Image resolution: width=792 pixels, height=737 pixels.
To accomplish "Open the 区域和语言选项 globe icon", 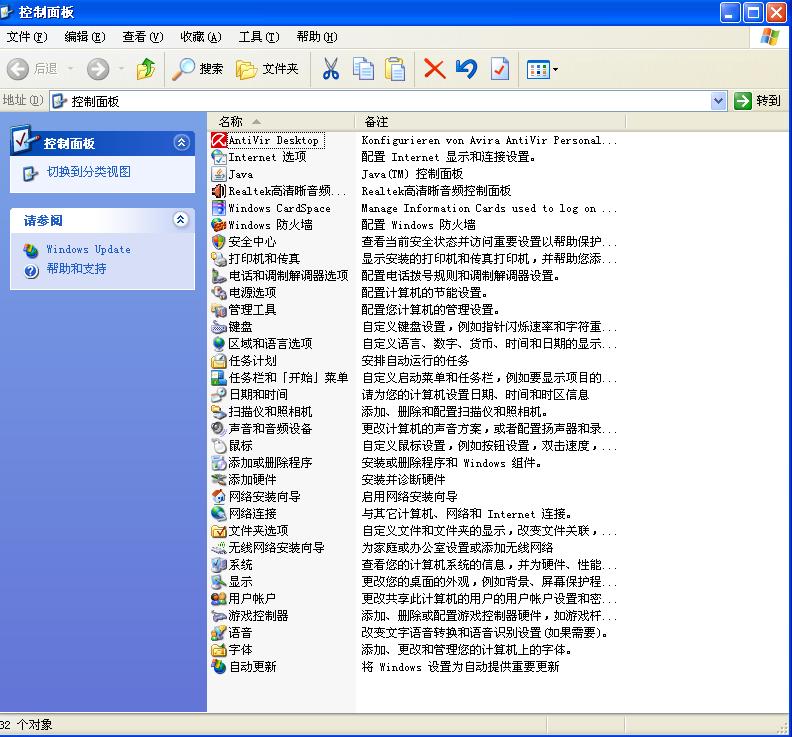I will (219, 344).
